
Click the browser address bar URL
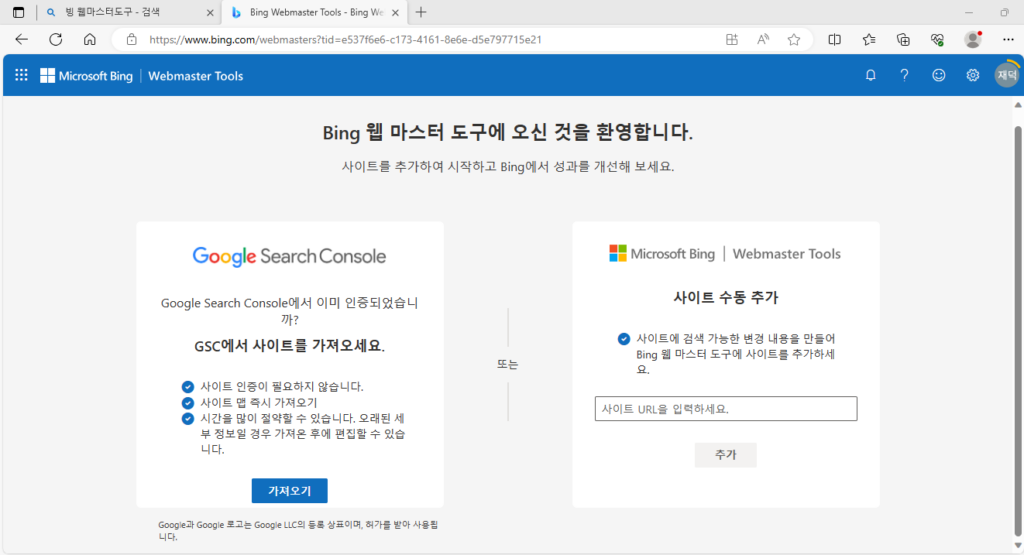(x=345, y=40)
